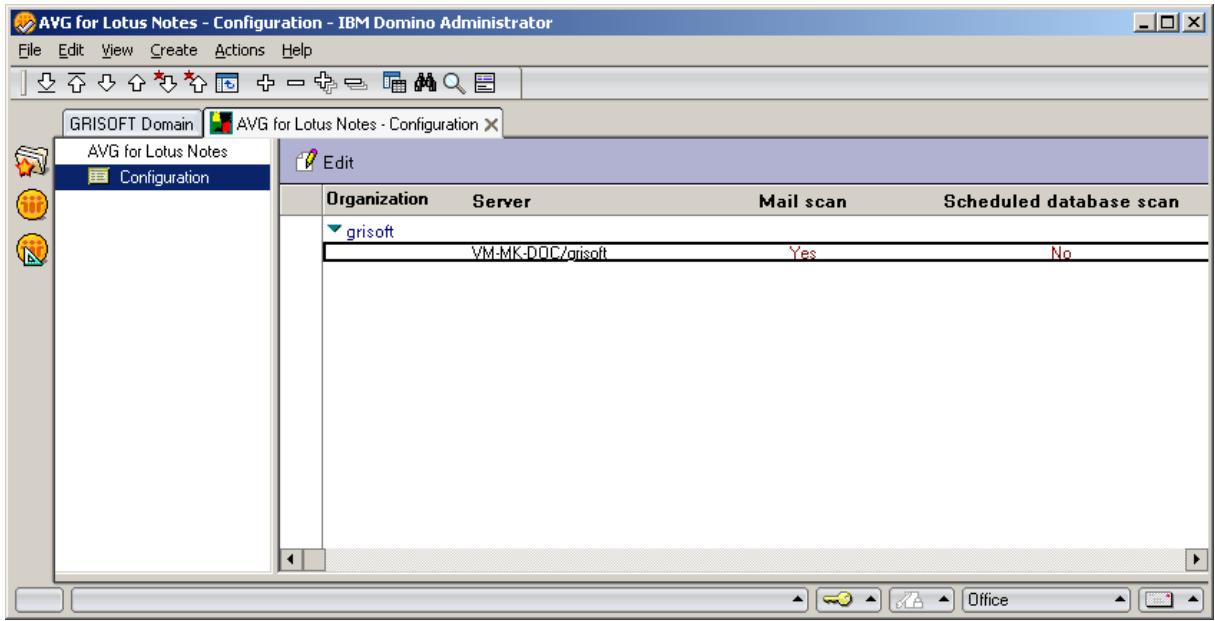Close the AVG for Lotus Notes Configuration tab
This screenshot has height=621, width=1215.
492,125
